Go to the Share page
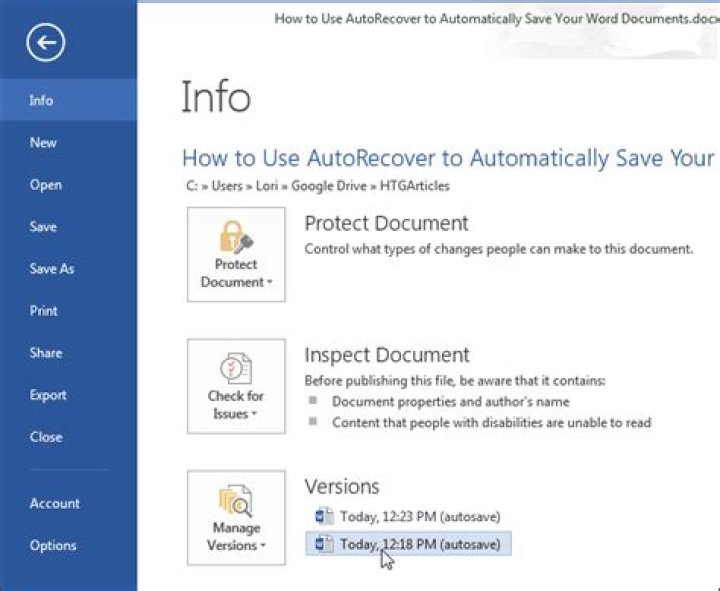720x591 pixels. pyautogui.click(x=68, y=353)
